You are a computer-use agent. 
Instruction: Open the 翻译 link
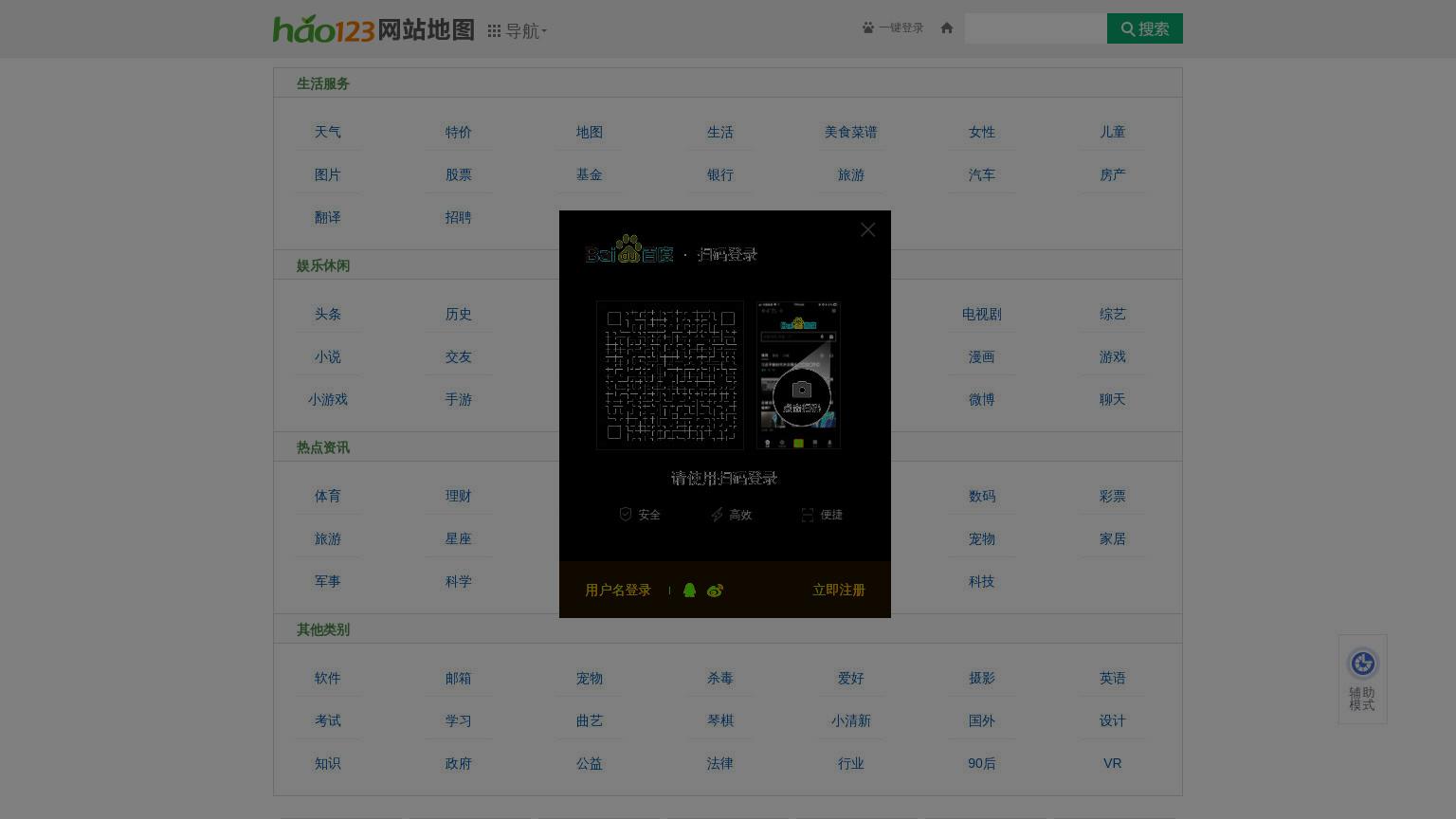tap(328, 217)
